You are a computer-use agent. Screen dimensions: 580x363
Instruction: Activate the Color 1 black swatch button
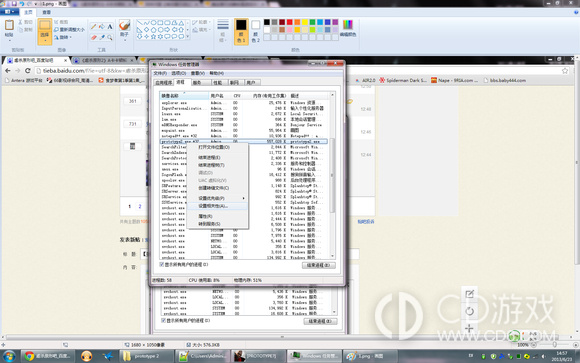click(x=241, y=31)
